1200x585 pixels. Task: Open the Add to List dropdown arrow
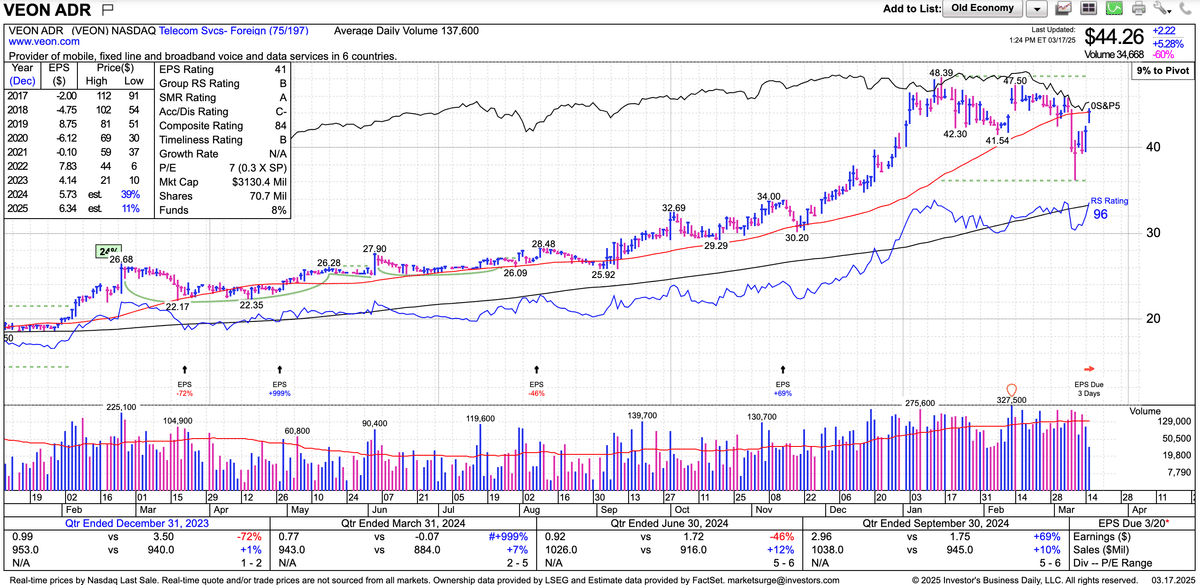pos(1037,9)
